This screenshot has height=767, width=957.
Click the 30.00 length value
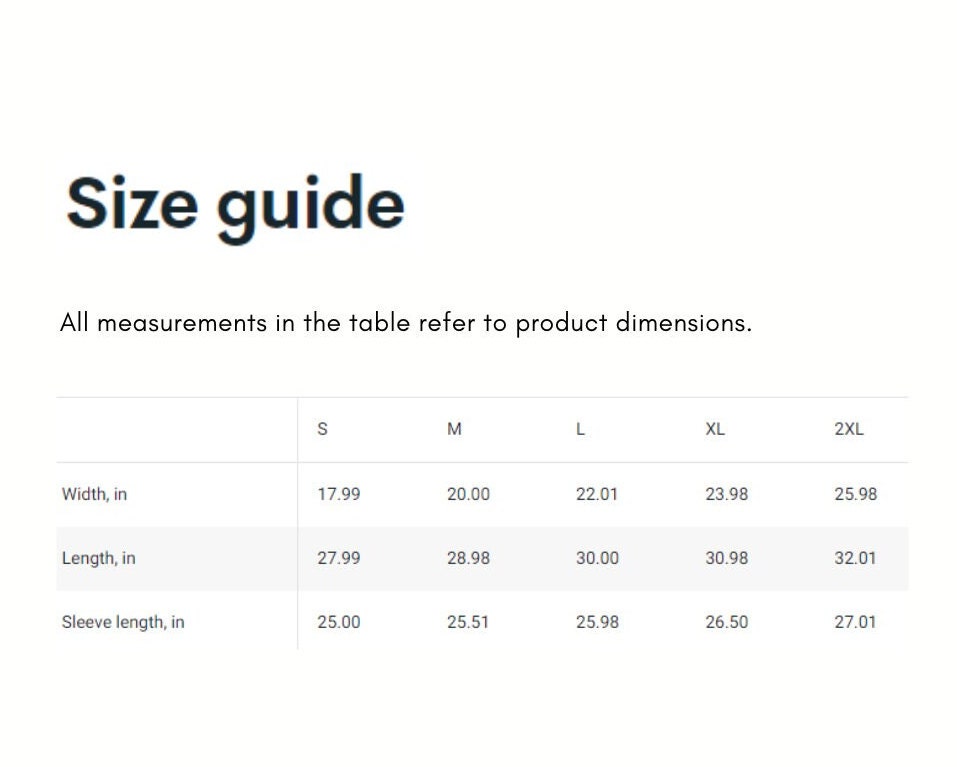click(x=598, y=558)
